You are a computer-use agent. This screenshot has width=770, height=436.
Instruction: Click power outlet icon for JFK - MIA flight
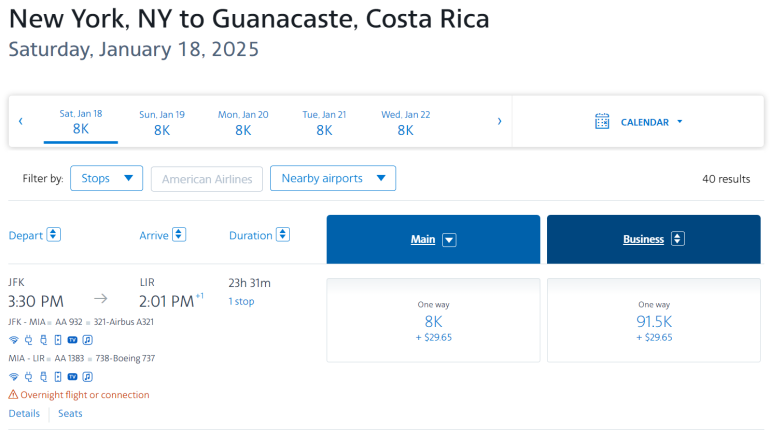point(28,340)
